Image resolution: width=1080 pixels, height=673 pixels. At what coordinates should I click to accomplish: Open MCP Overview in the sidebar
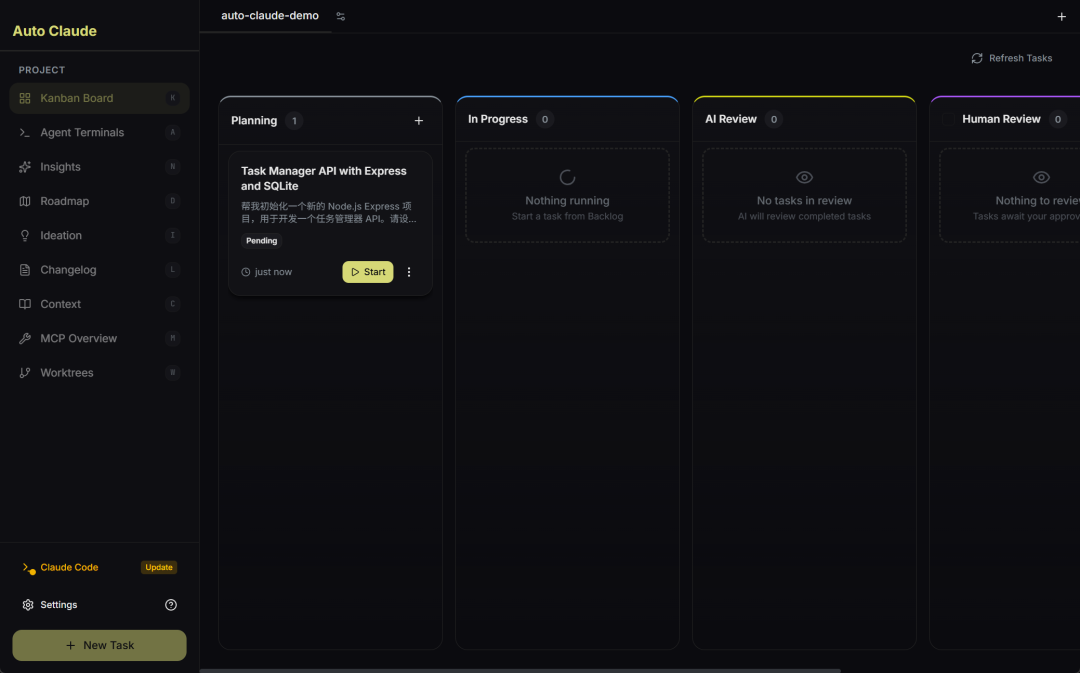[99, 338]
